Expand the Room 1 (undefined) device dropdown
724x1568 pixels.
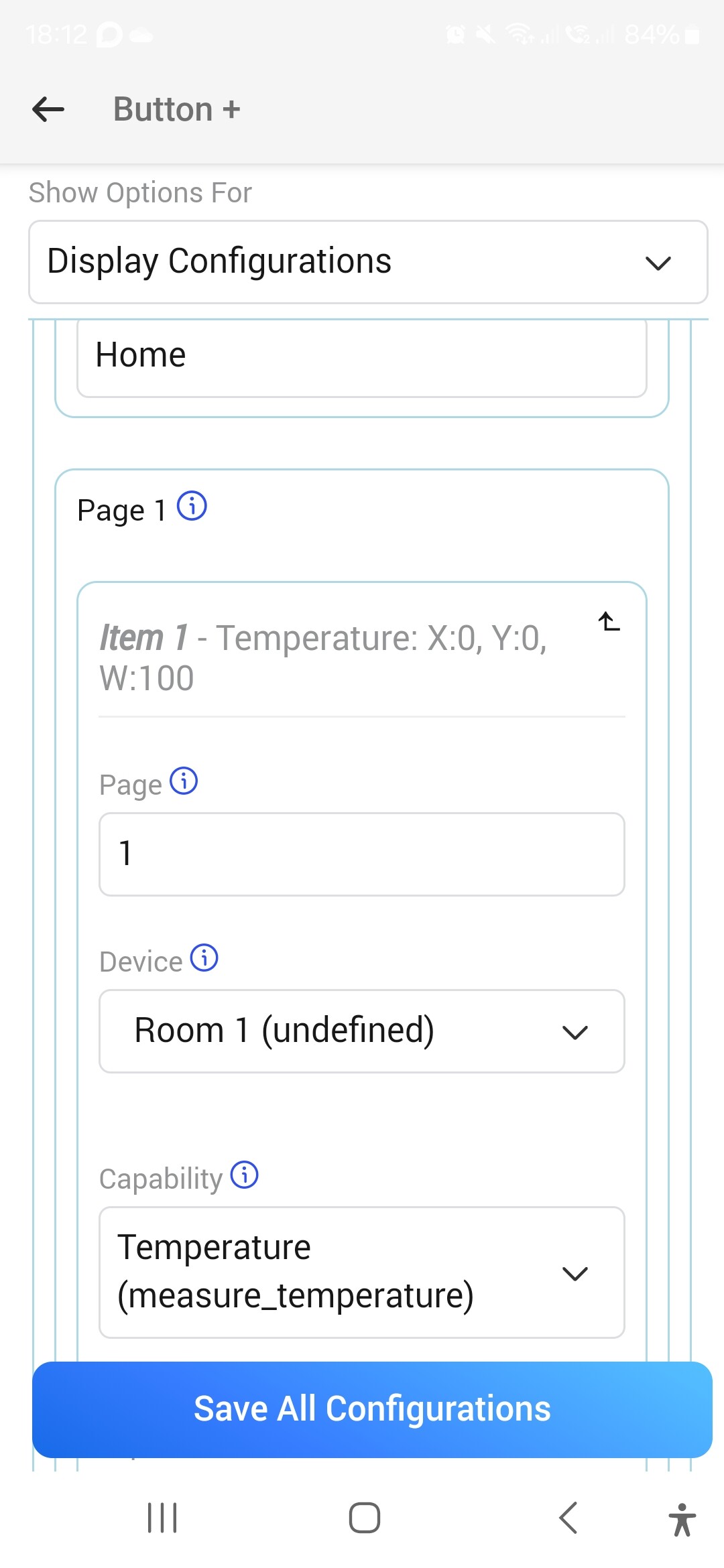pyautogui.click(x=362, y=1031)
